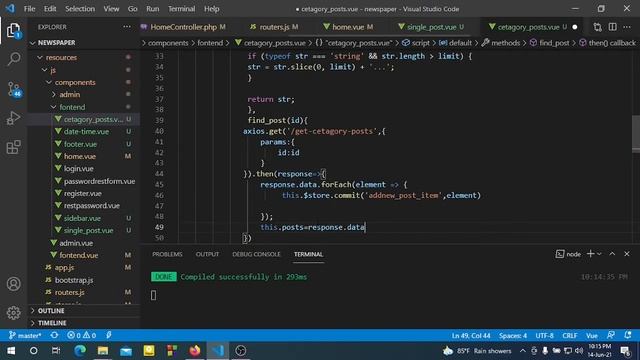Maximize the terminal panel size
This screenshot has width=640, height=360.
point(612,254)
